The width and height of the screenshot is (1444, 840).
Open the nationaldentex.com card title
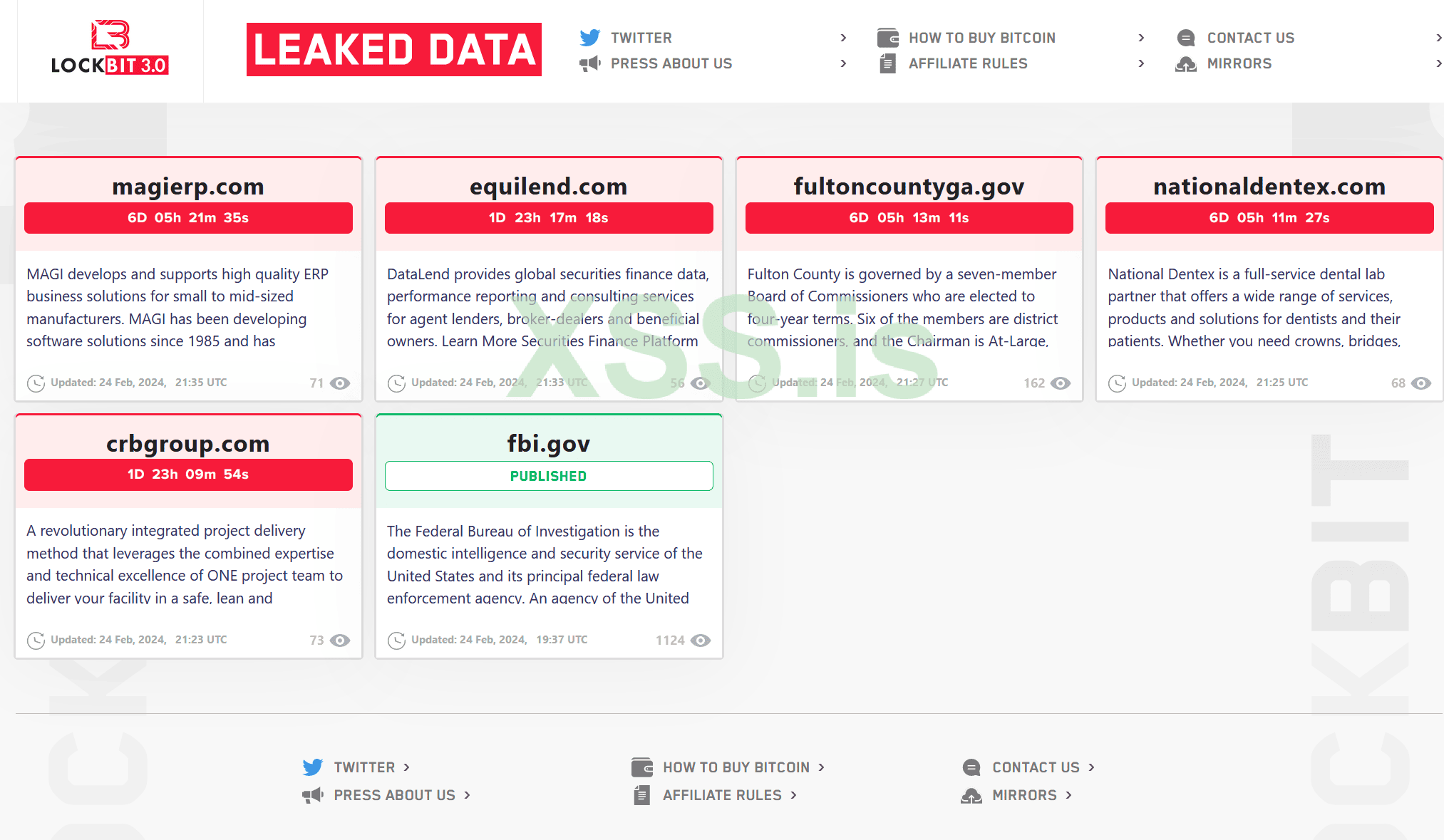1269,187
